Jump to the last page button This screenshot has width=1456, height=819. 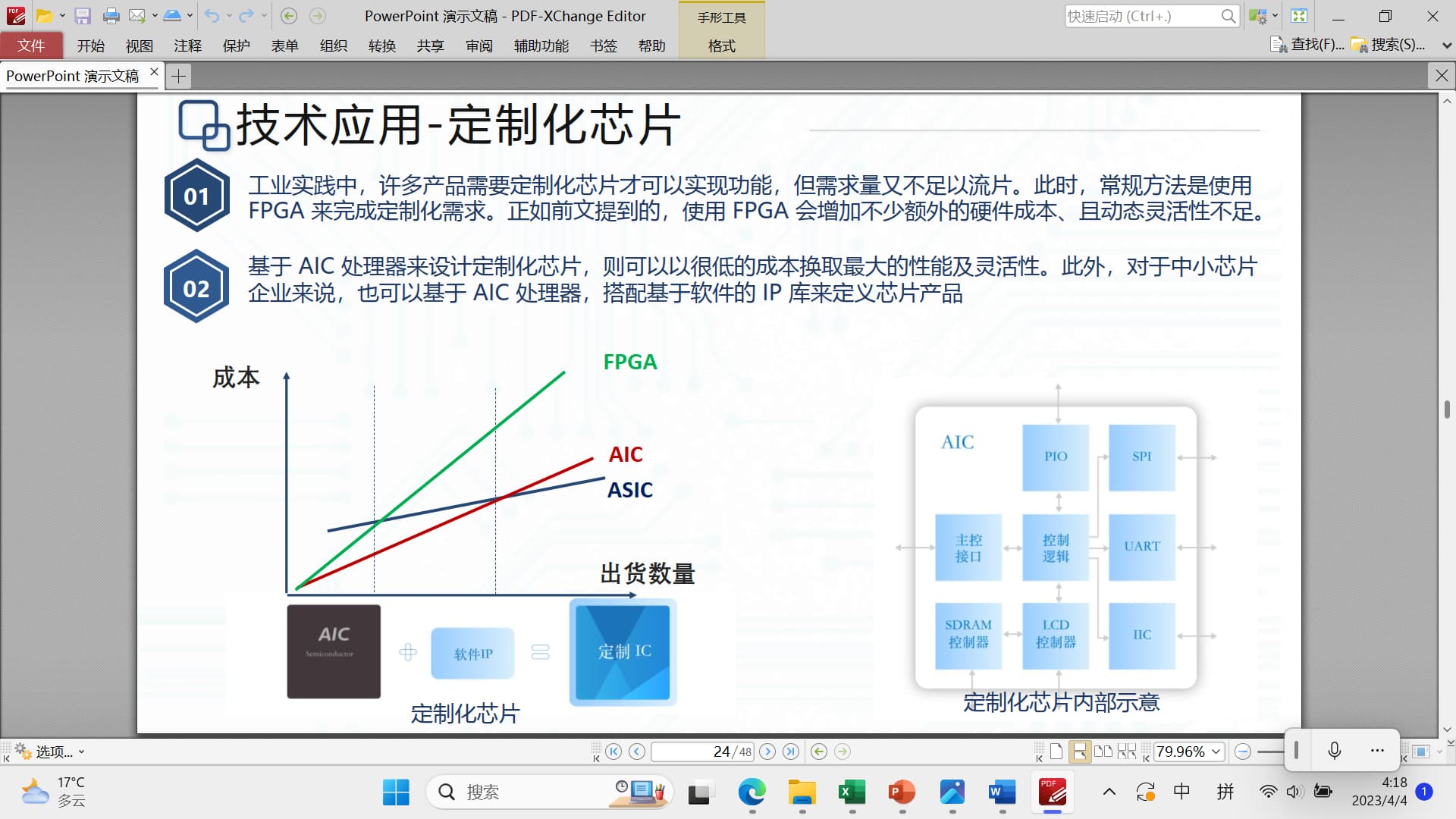point(791,752)
